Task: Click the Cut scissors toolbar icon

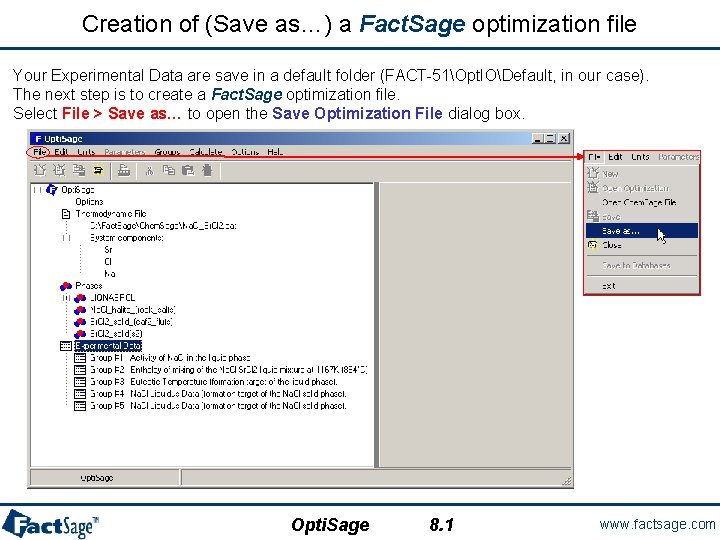Action: click(x=149, y=171)
